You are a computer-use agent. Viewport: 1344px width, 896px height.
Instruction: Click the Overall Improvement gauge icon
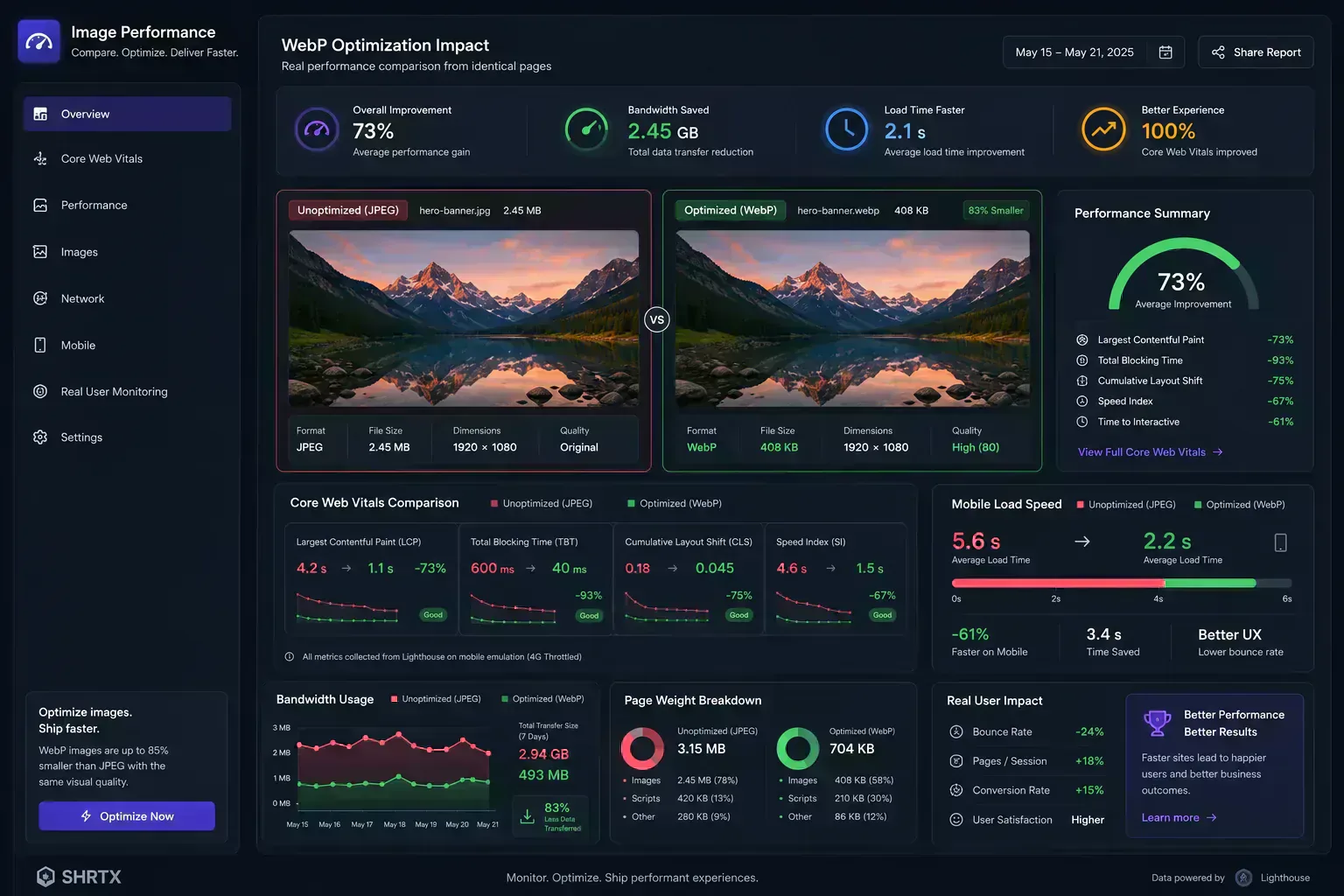pos(316,129)
